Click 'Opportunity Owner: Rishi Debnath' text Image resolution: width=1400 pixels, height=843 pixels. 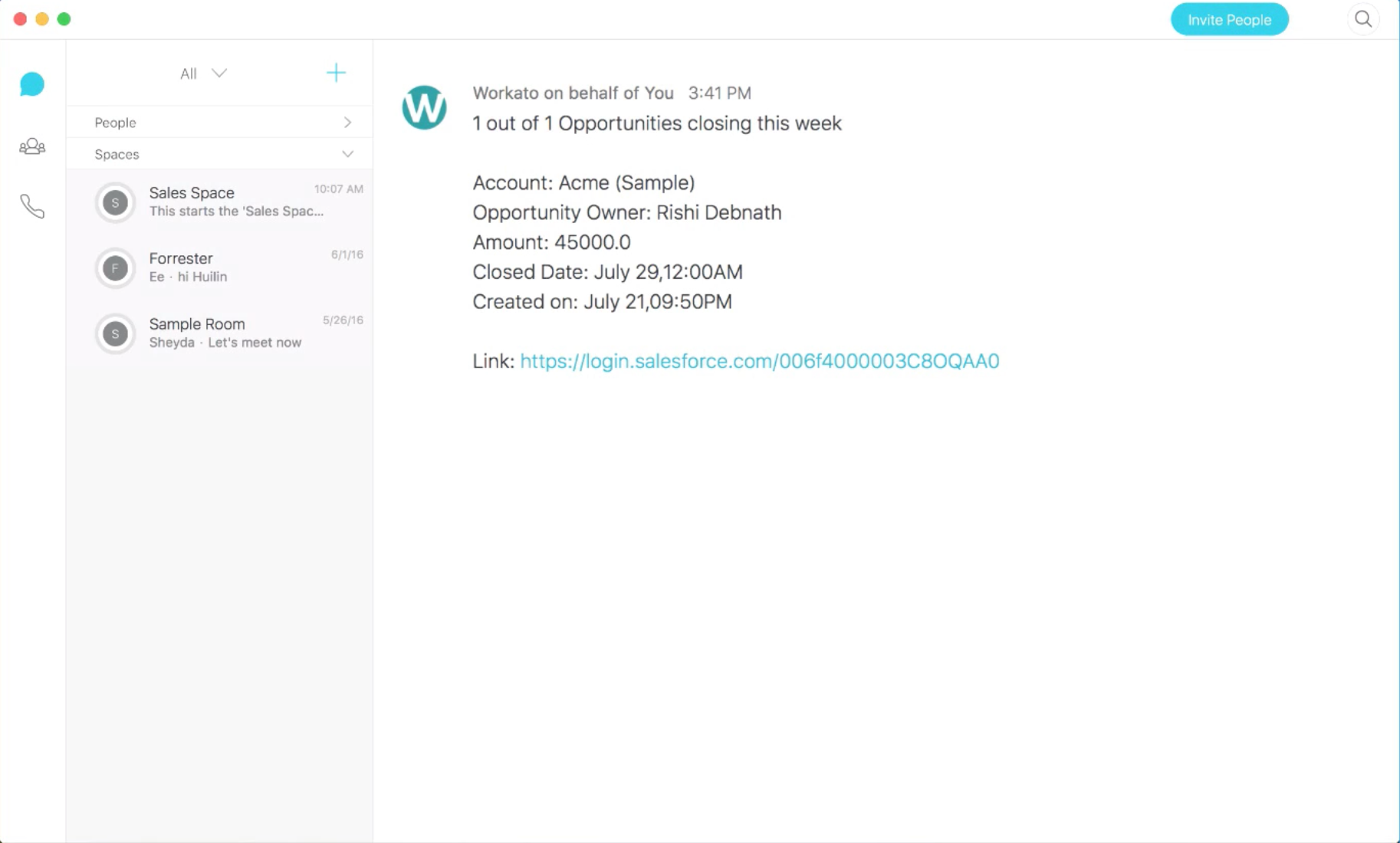[x=627, y=212]
